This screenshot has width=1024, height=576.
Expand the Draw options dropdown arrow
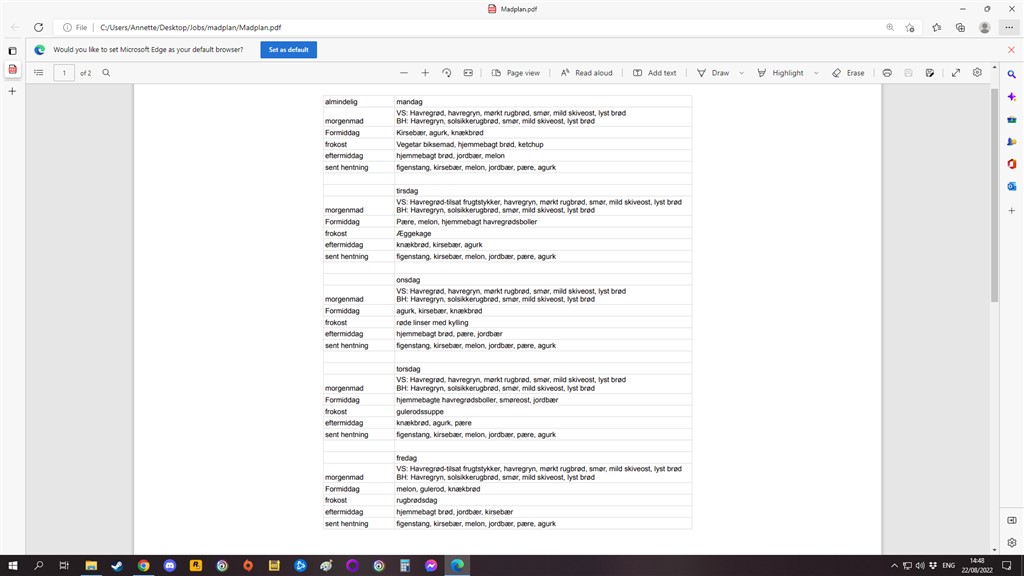pyautogui.click(x=742, y=73)
